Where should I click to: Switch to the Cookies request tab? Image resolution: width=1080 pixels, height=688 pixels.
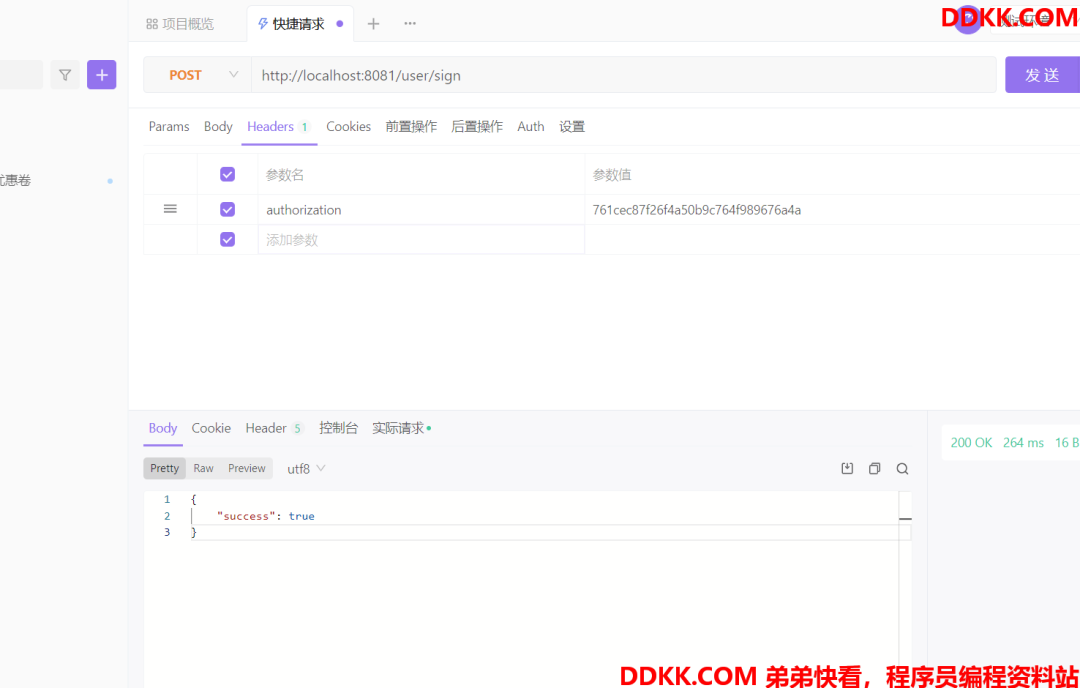(x=348, y=126)
